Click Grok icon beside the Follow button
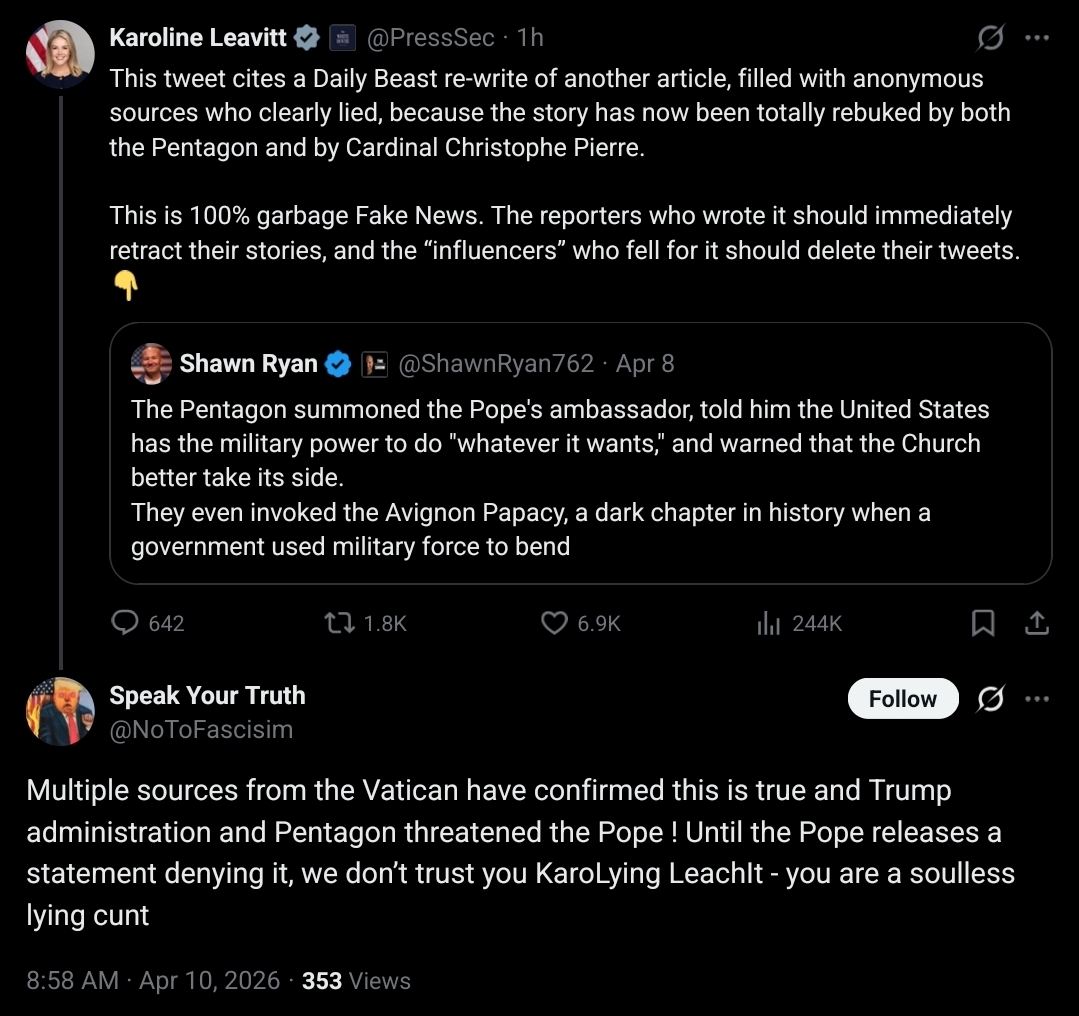This screenshot has width=1079, height=1016. pos(990,698)
